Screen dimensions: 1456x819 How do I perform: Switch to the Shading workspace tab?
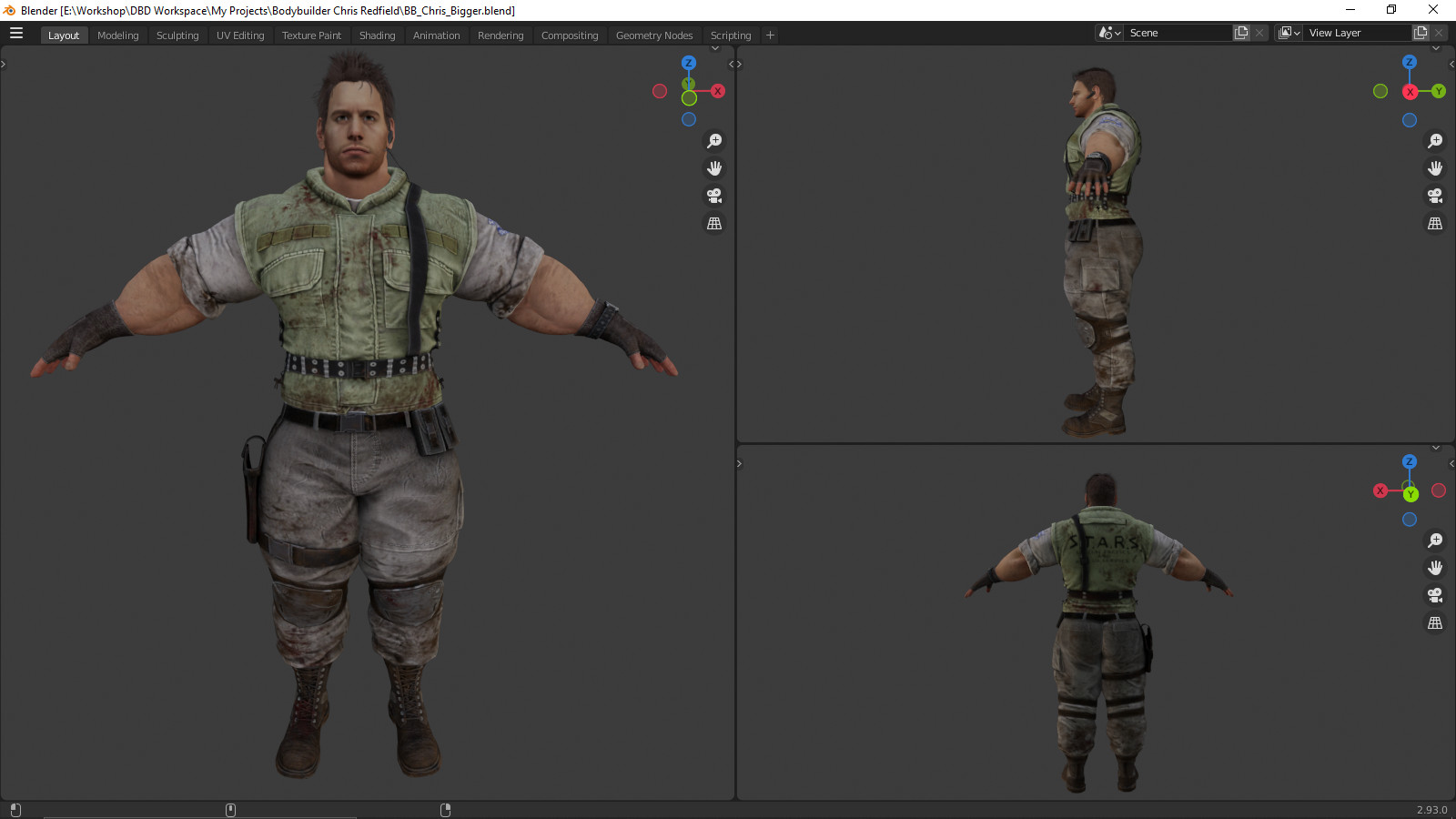tap(377, 35)
